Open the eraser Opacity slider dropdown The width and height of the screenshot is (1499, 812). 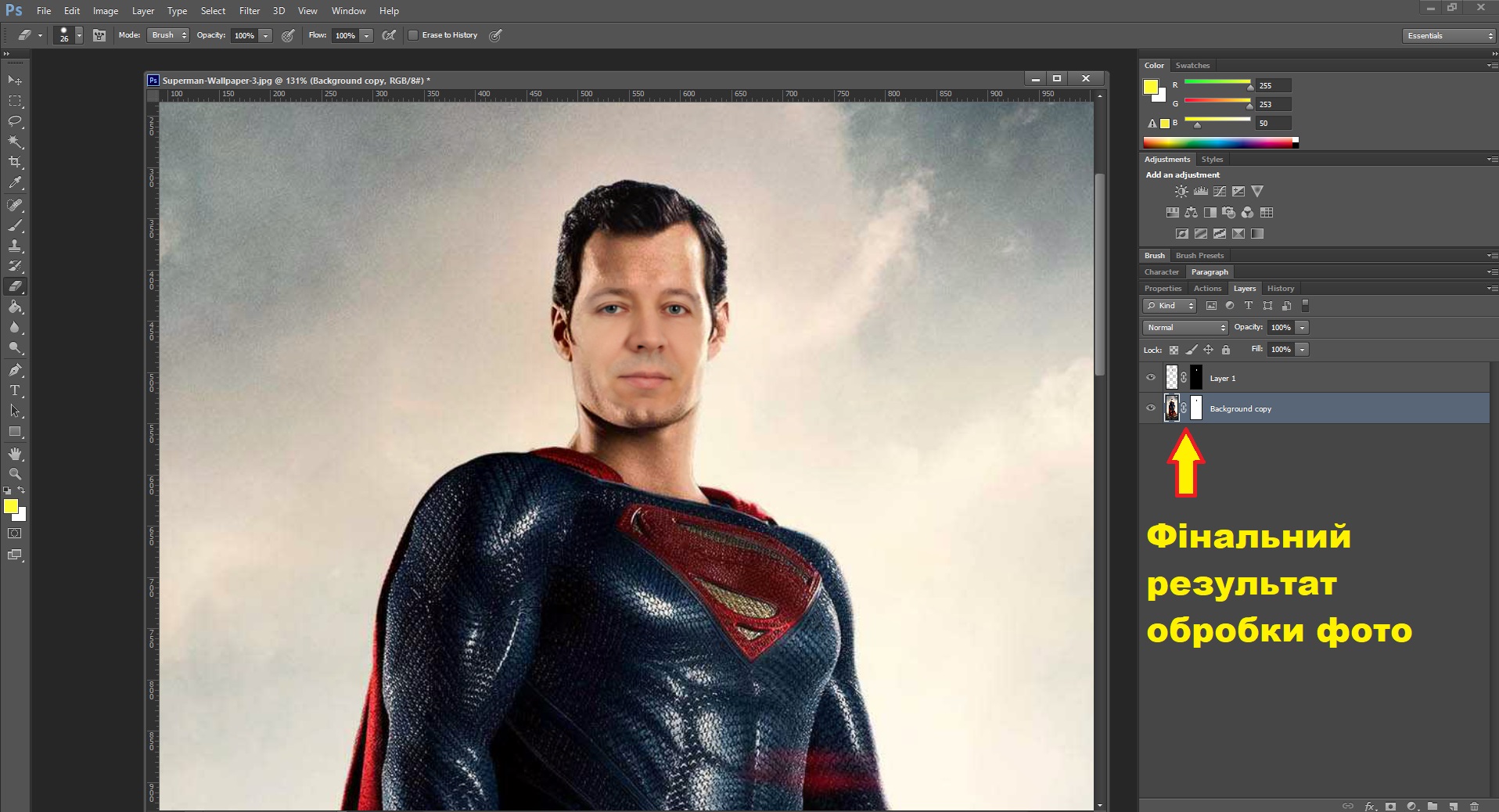pos(265,35)
